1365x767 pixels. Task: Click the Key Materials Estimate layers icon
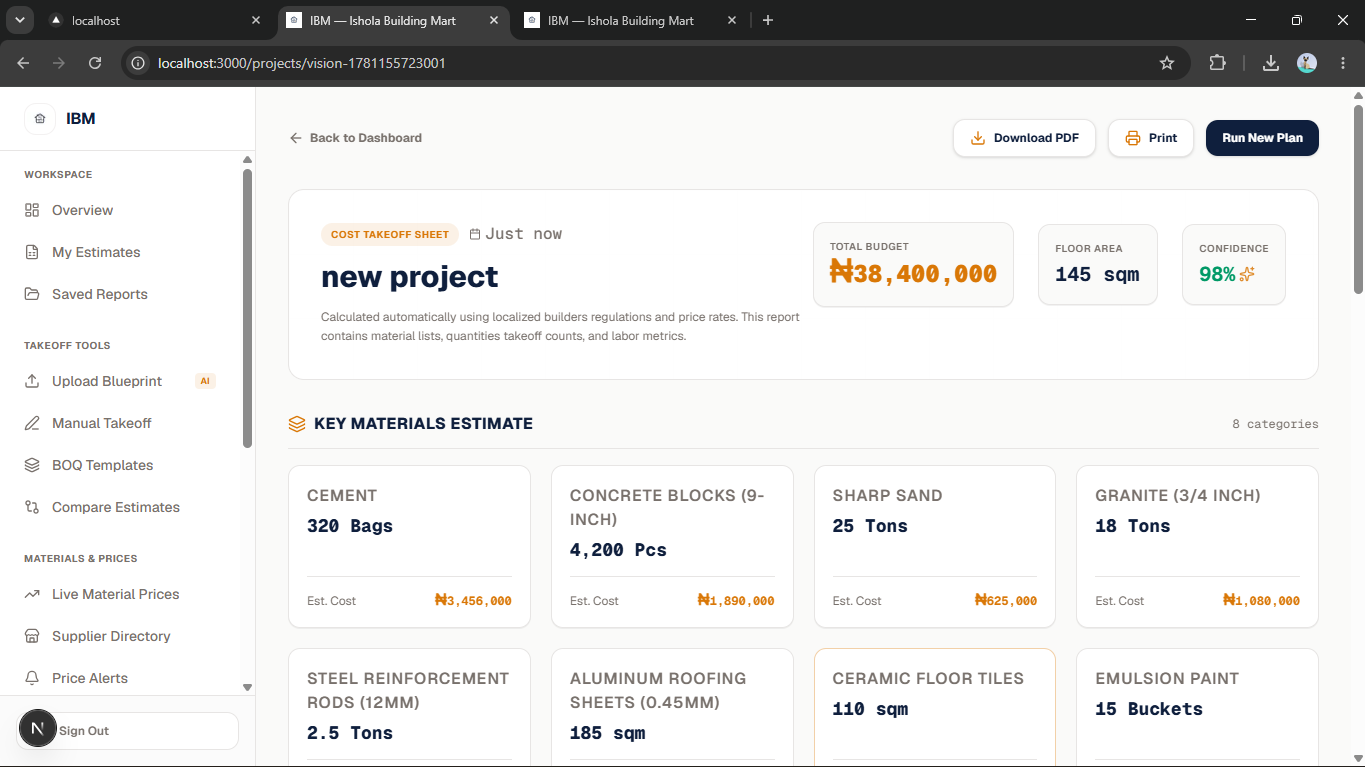pyautogui.click(x=297, y=424)
